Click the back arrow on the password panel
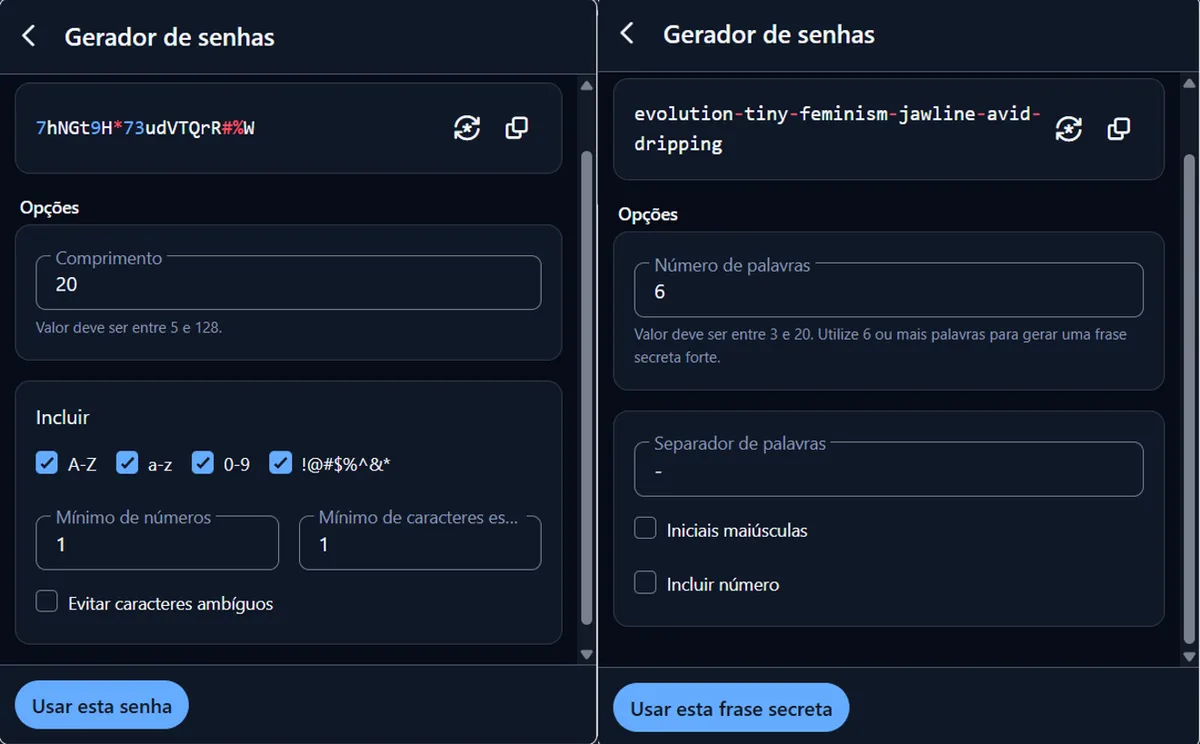1200x744 pixels. click(28, 34)
